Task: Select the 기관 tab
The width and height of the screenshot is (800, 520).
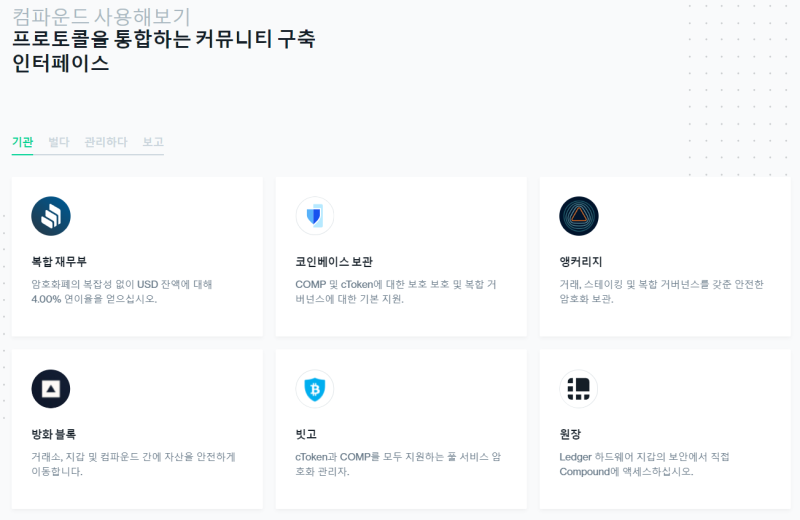Action: 22,142
